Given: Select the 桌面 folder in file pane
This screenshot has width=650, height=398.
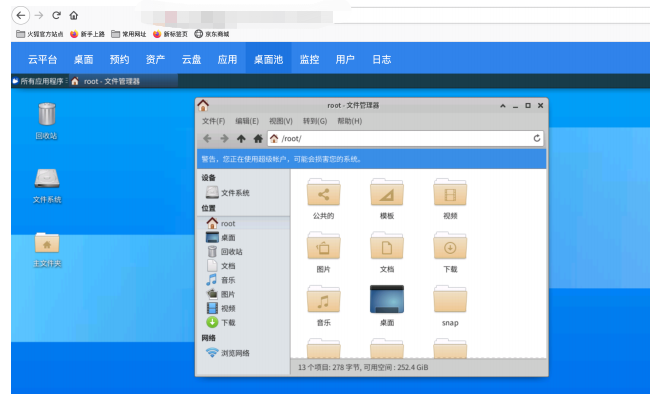Looking at the screenshot, I should (x=387, y=299).
